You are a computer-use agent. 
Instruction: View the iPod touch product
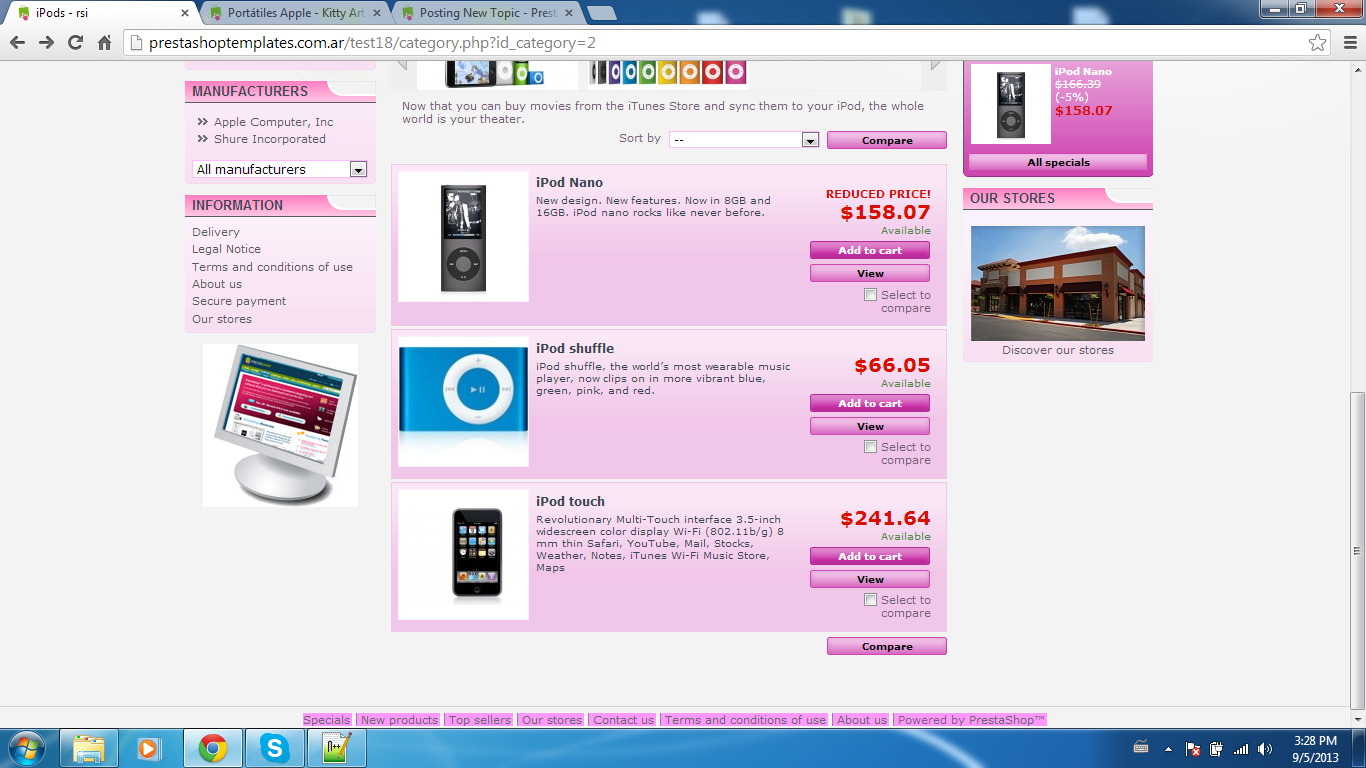click(870, 579)
